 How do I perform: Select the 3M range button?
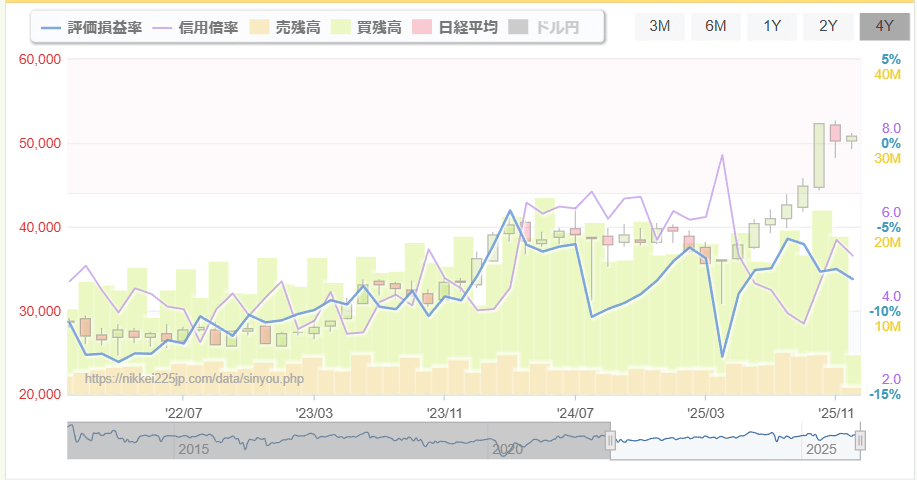[660, 26]
